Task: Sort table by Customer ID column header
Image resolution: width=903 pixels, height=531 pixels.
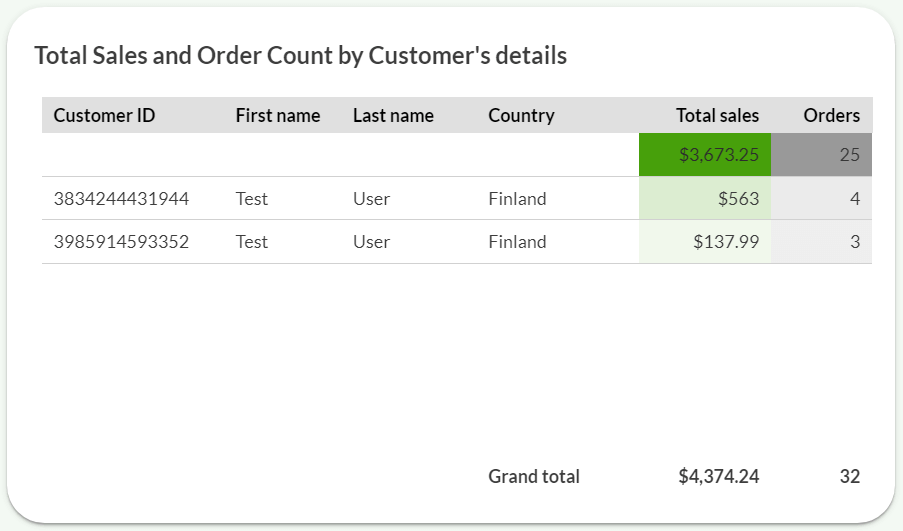Action: [104, 115]
